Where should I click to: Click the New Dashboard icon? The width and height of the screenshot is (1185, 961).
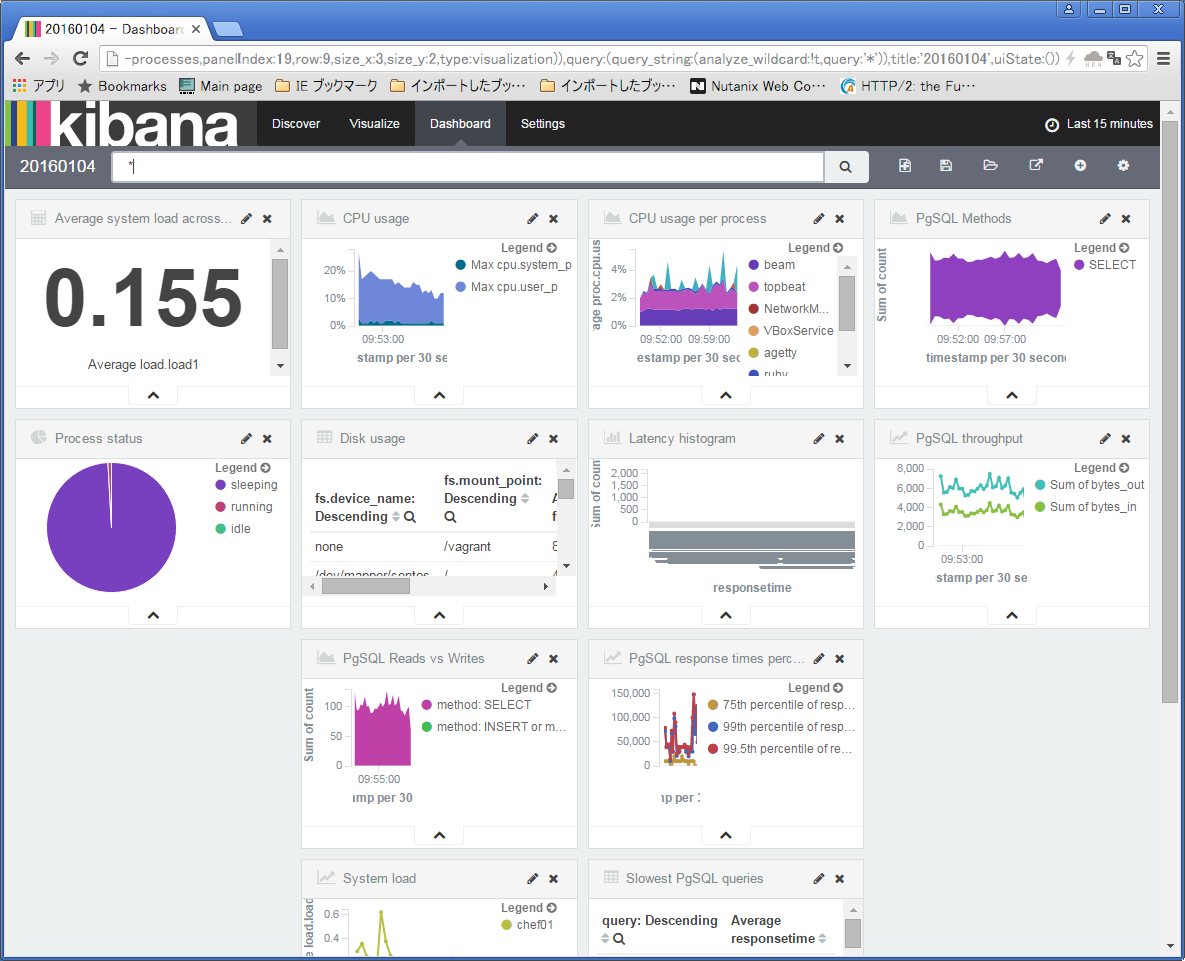click(905, 165)
